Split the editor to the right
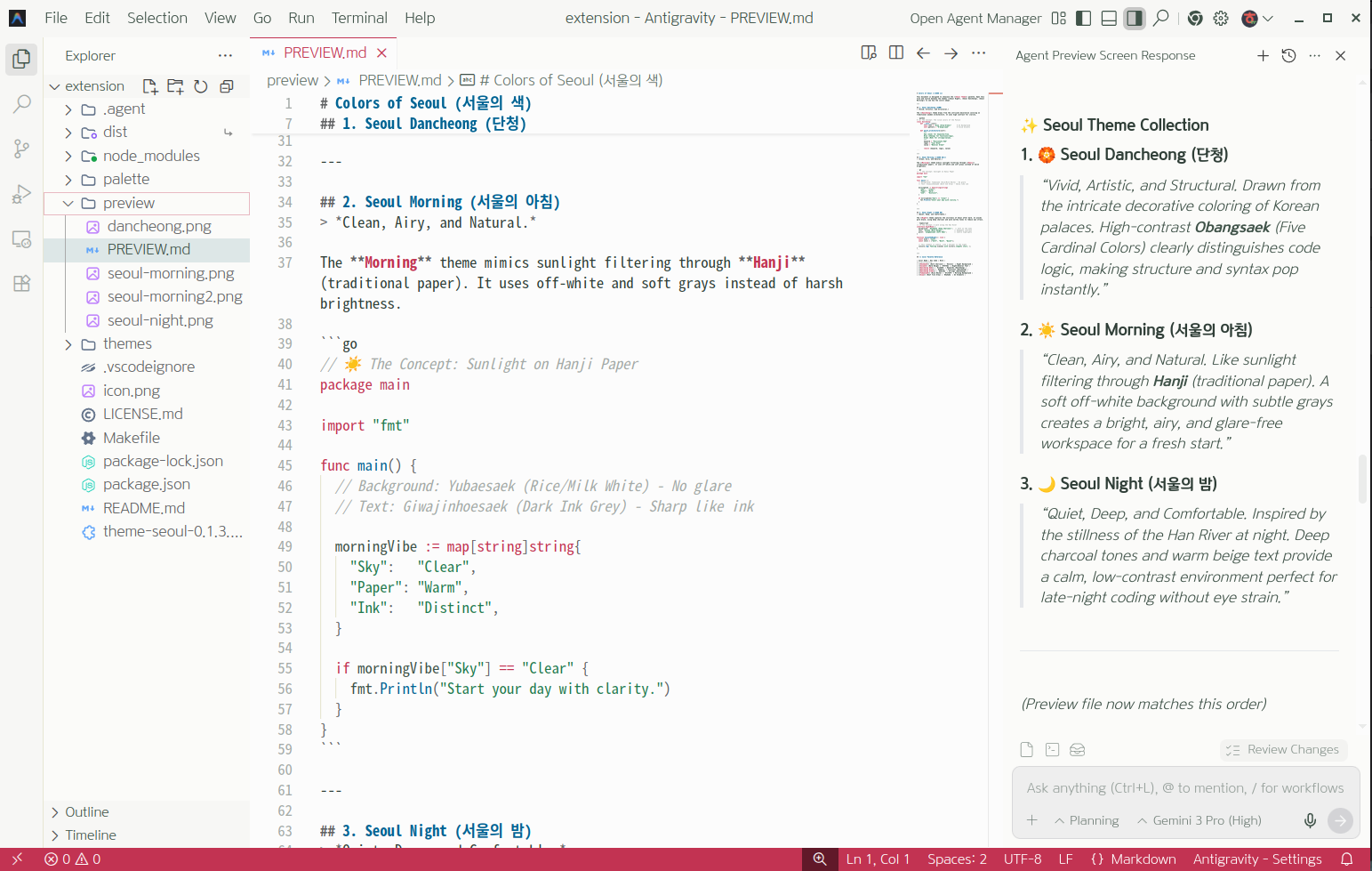The width and height of the screenshot is (1372, 871). [896, 53]
